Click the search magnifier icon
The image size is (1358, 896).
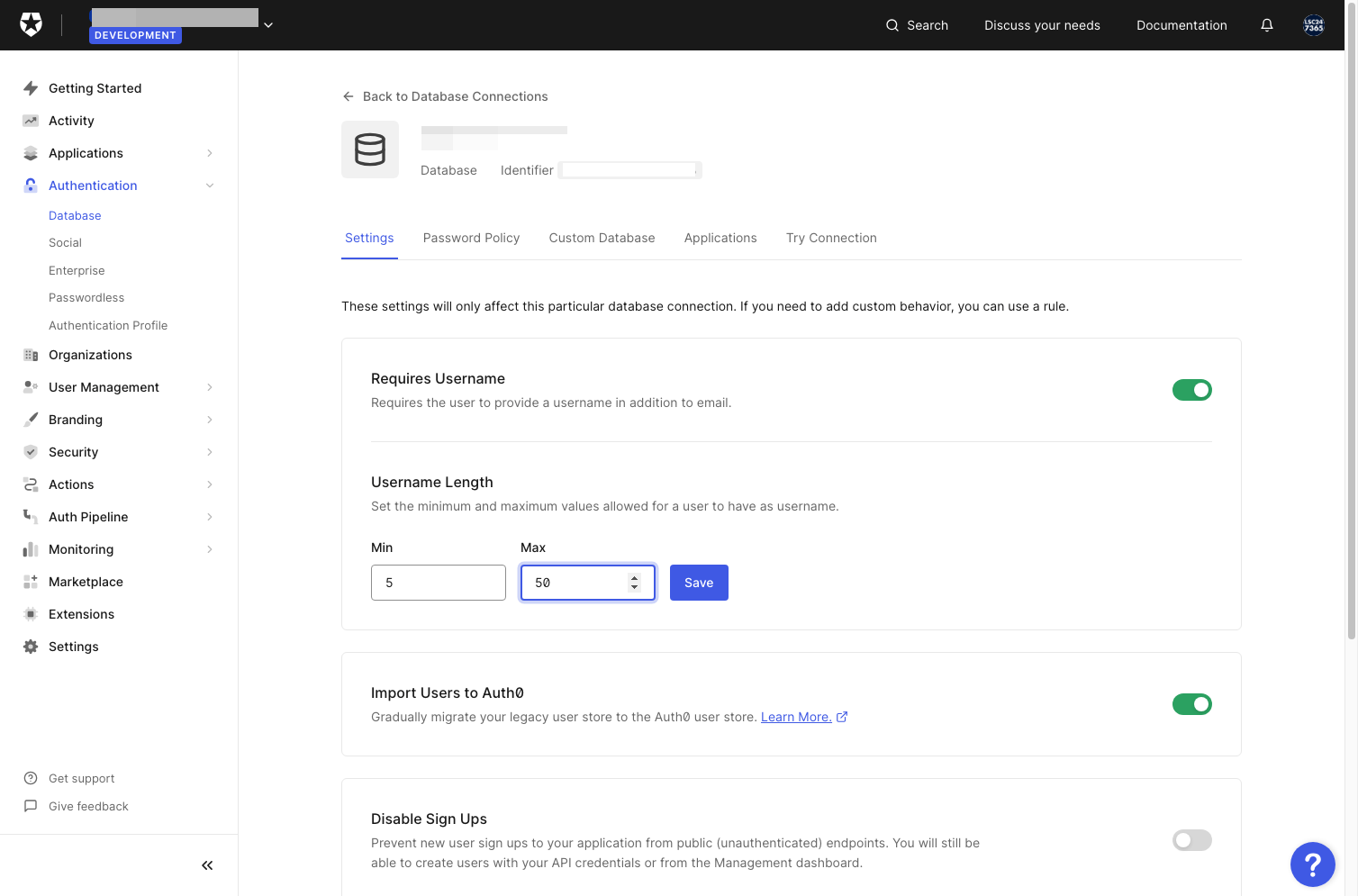click(892, 25)
